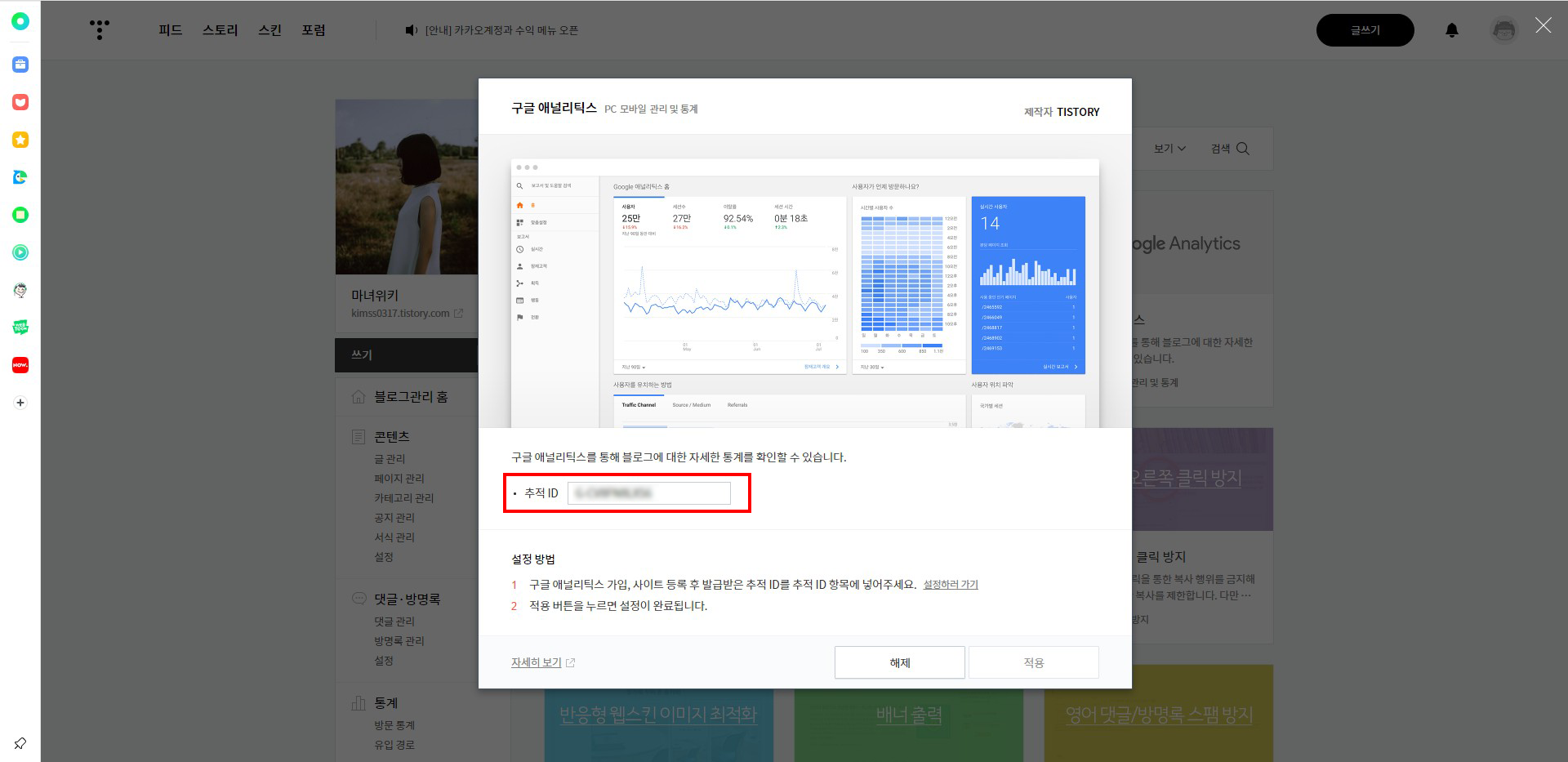This screenshot has width=1568, height=762.
Task: Open the Tistory logo dots menu
Action: click(100, 30)
